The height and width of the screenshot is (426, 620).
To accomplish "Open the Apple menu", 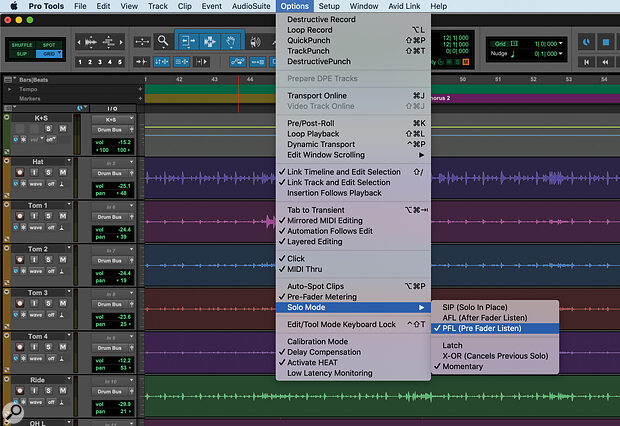I will [x=14, y=6].
